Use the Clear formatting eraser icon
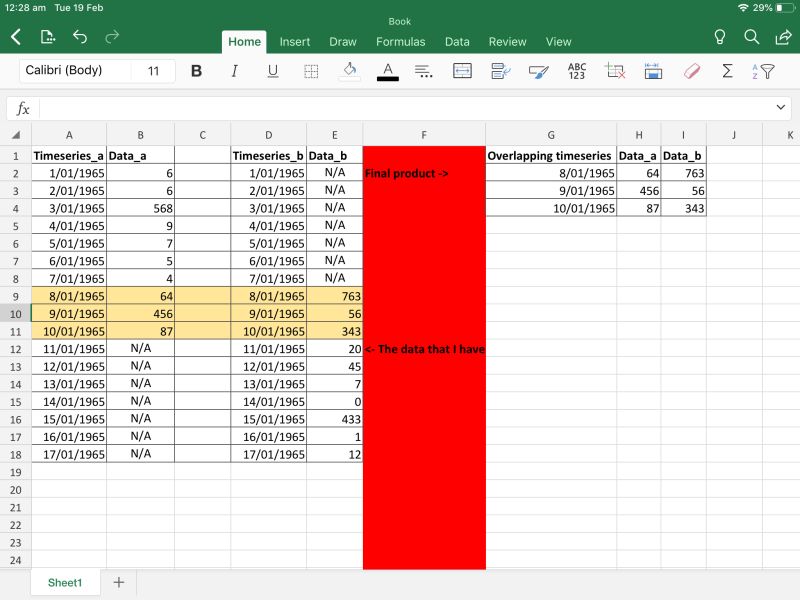 (691, 70)
